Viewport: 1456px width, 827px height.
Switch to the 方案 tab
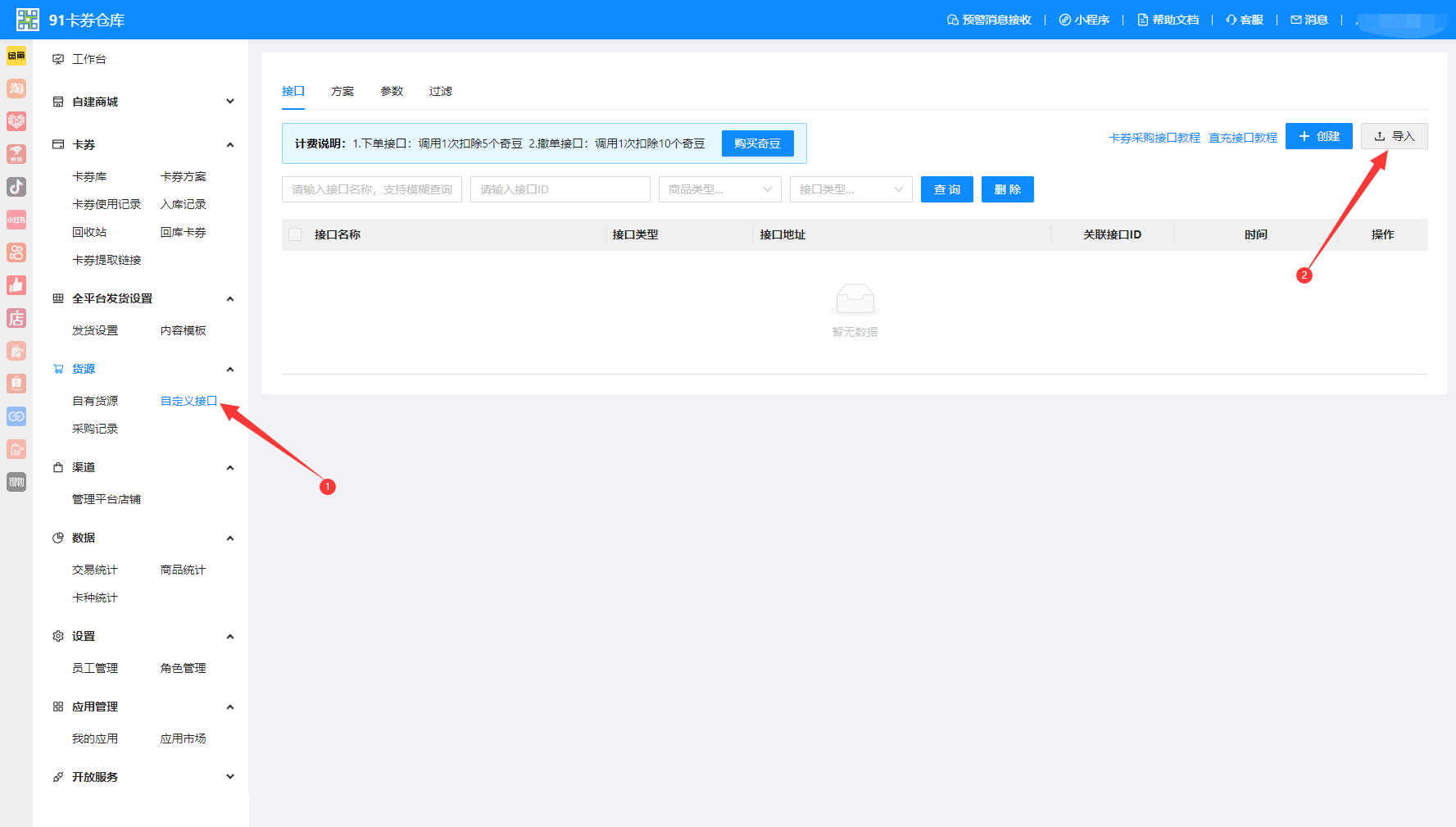(342, 91)
